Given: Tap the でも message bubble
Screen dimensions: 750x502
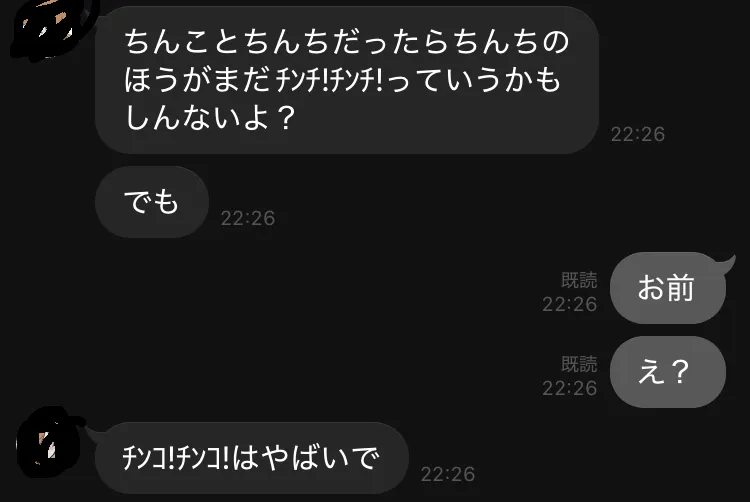Looking at the screenshot, I should pos(152,202).
